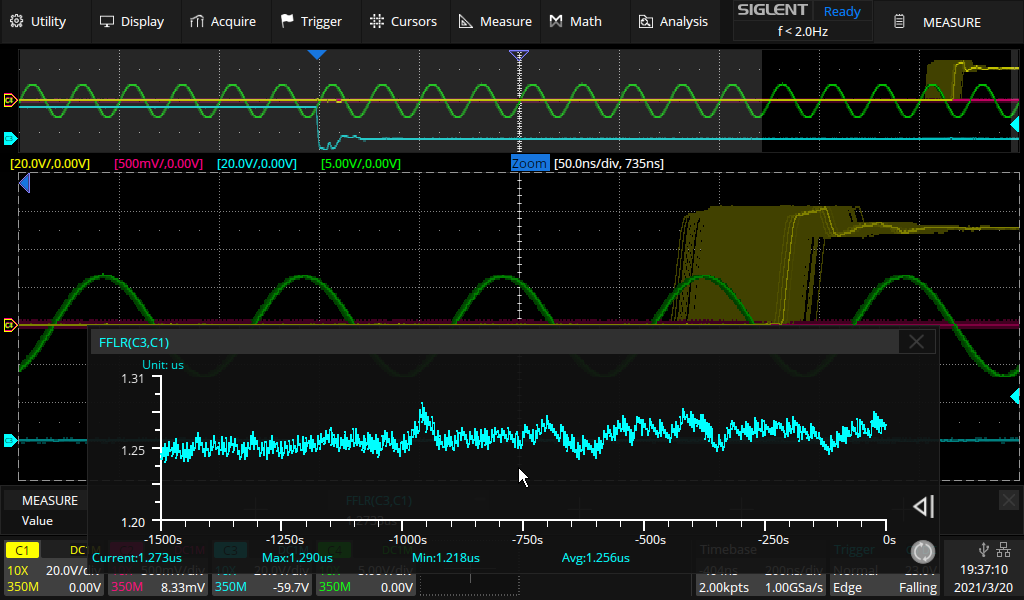
Task: Click the 19:37:10 clock display
Action: (x=984, y=569)
